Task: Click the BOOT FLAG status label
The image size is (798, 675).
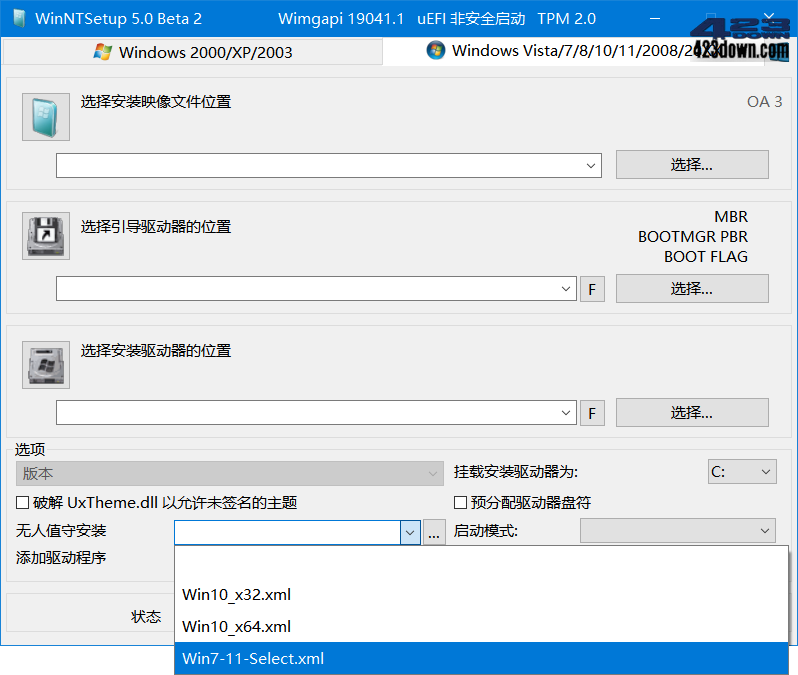Action: [x=706, y=257]
